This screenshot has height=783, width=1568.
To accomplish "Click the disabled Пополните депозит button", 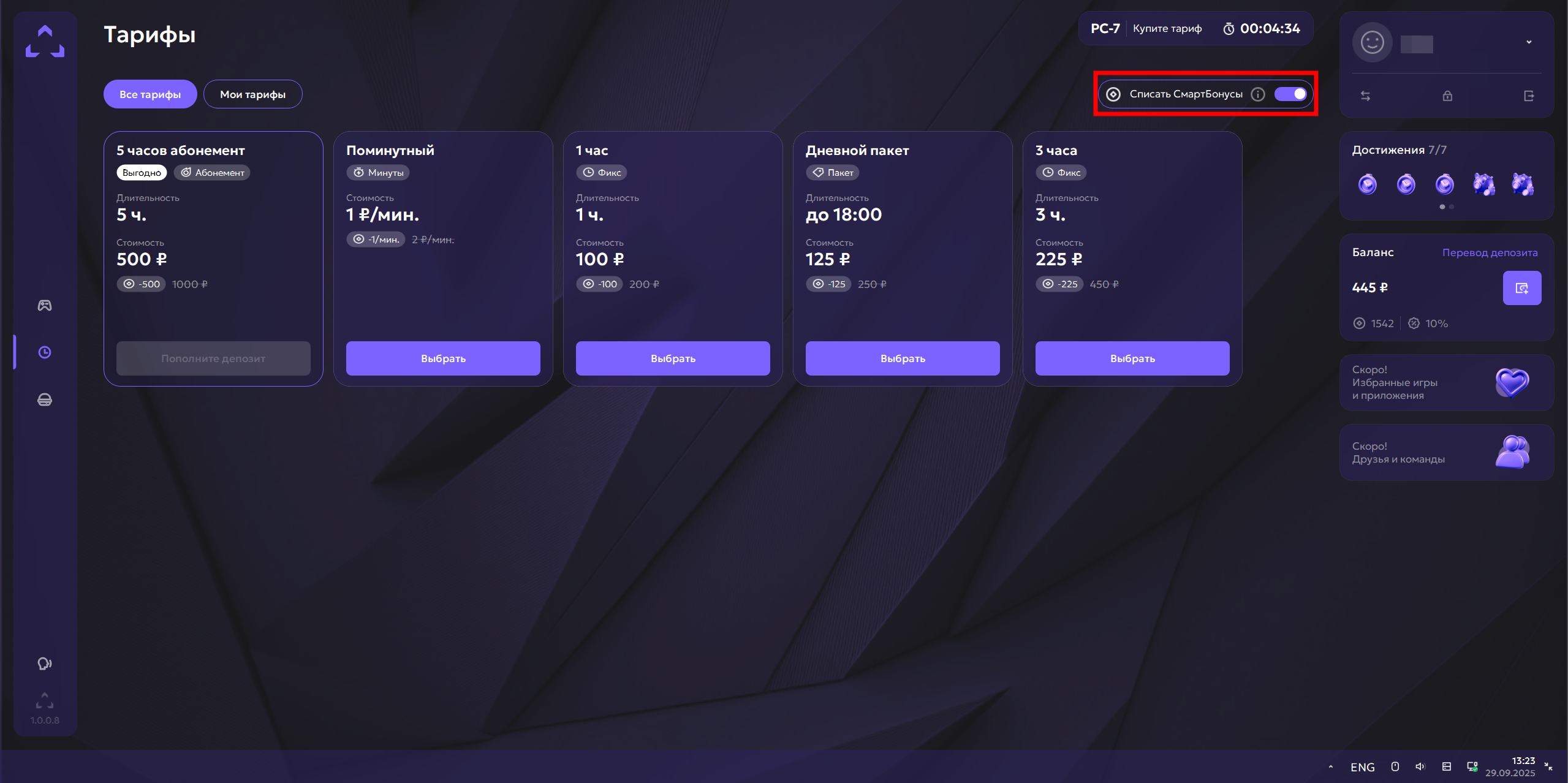I will (x=213, y=358).
